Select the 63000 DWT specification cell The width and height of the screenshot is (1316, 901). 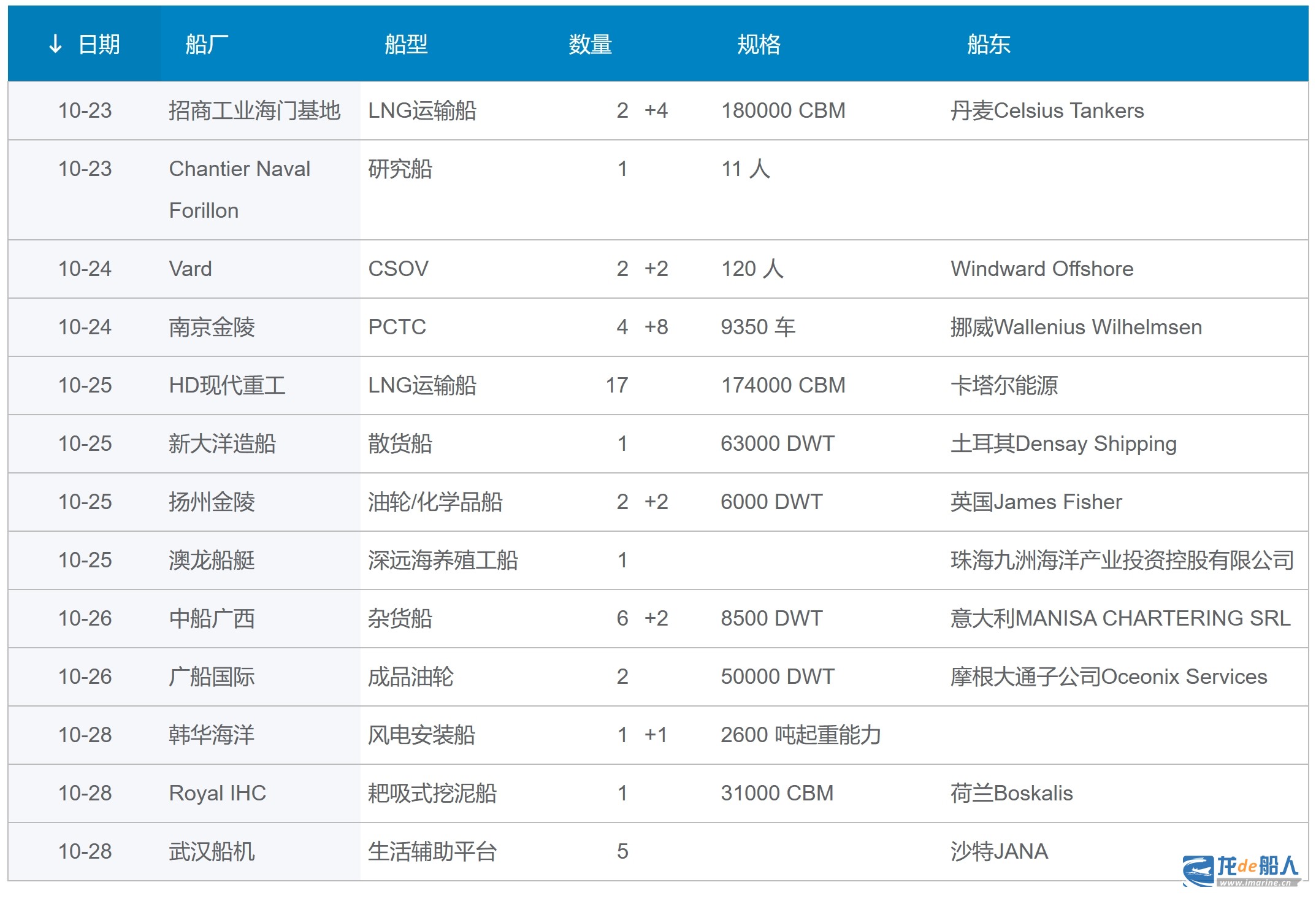click(x=778, y=443)
